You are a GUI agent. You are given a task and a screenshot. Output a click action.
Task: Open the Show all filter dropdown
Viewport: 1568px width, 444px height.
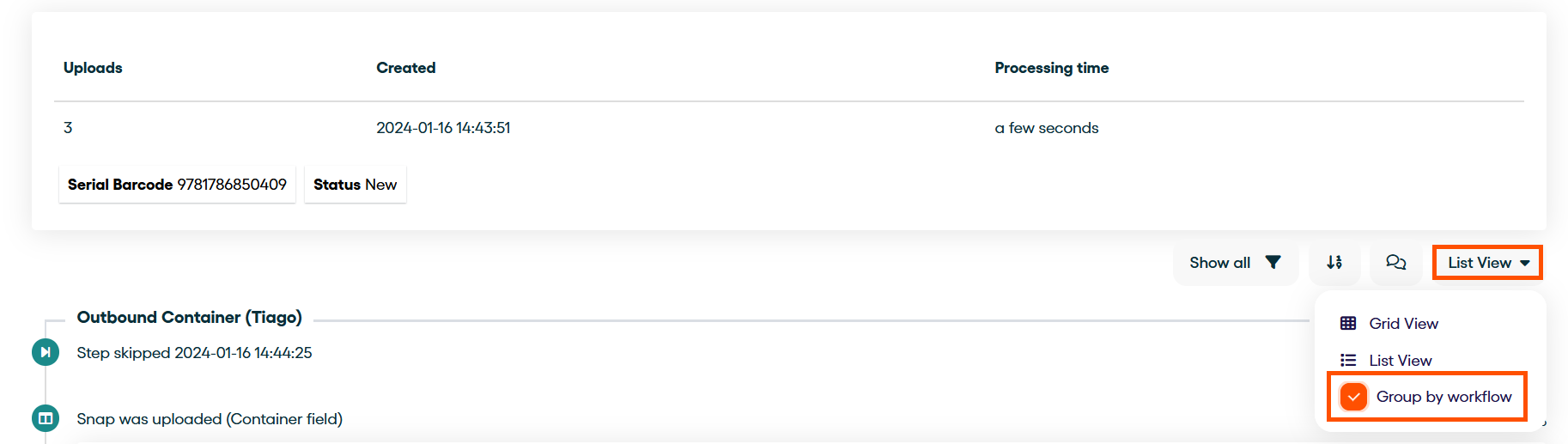[1236, 263]
